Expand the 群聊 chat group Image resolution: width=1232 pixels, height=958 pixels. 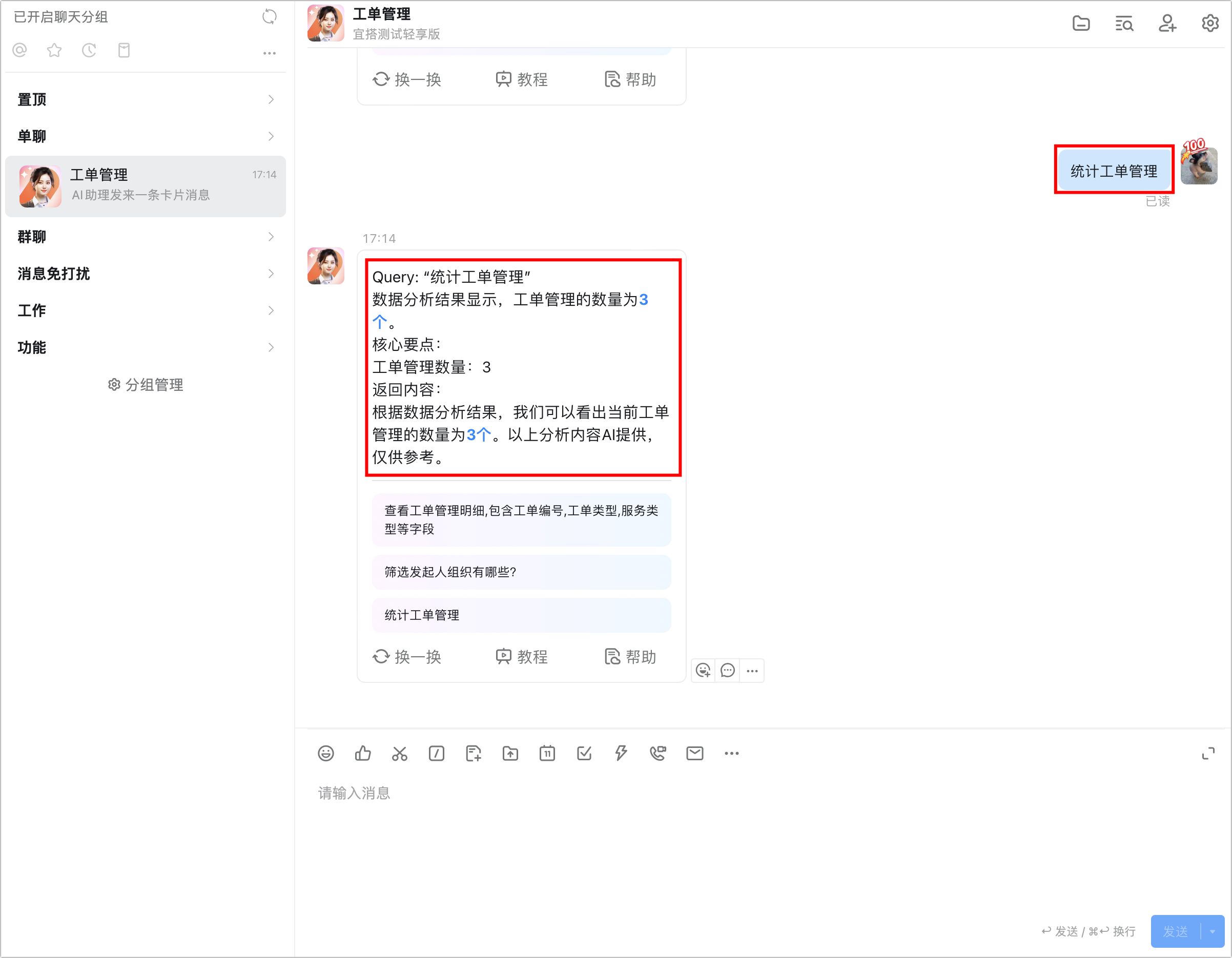tap(145, 237)
